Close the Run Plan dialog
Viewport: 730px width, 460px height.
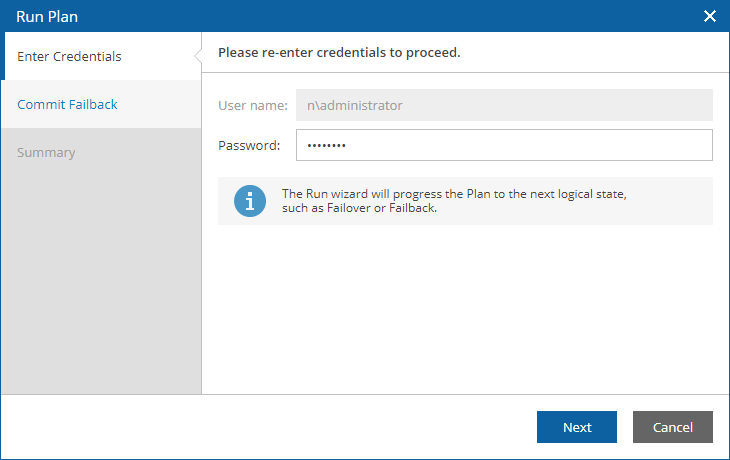coord(710,16)
